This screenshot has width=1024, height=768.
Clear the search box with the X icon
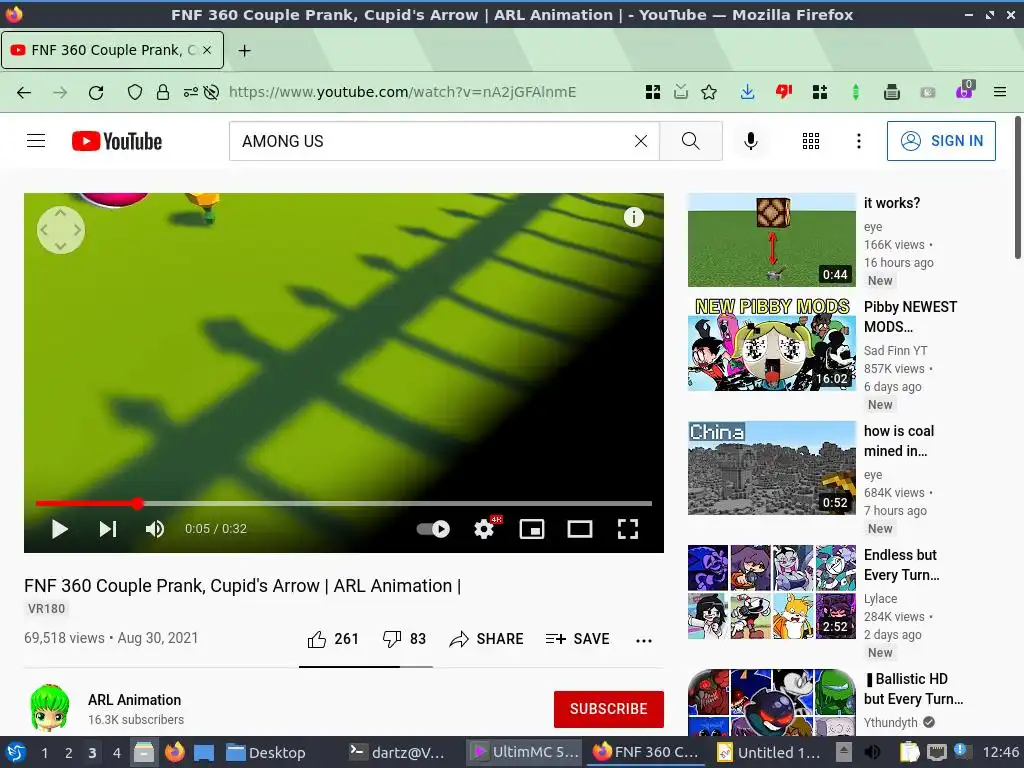[641, 141]
